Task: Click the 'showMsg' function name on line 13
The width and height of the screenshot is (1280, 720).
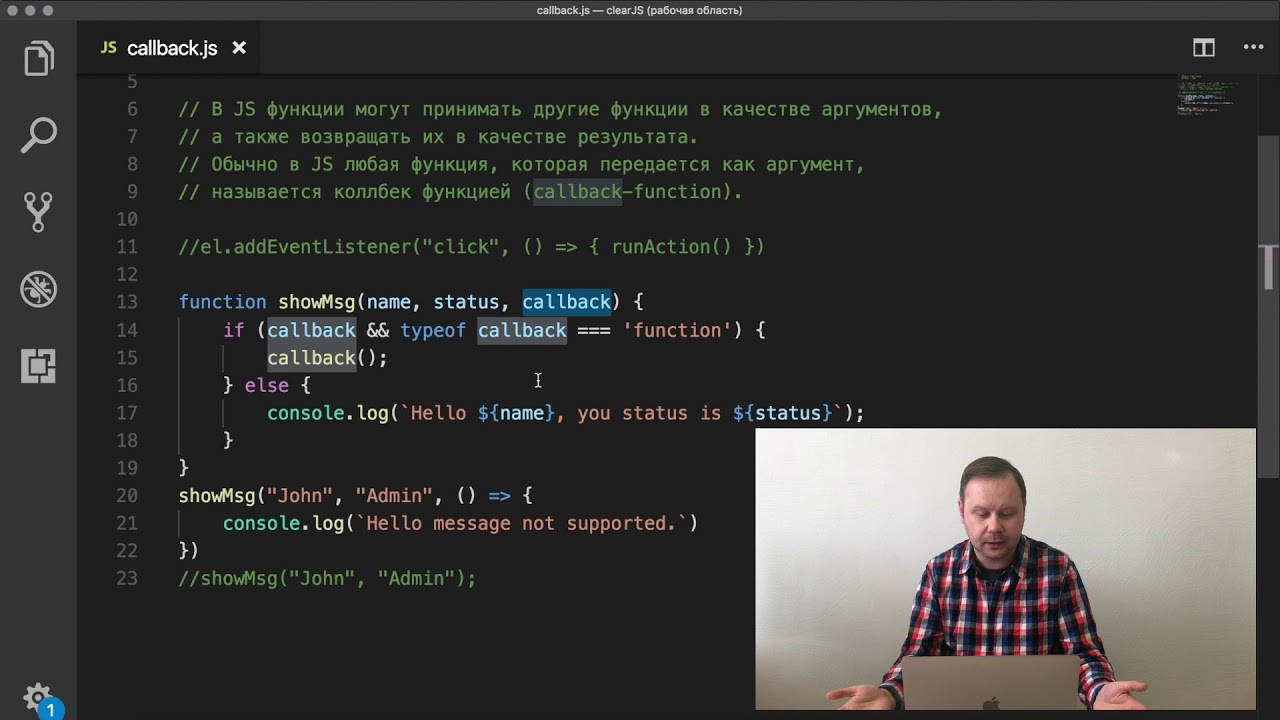Action: pos(316,302)
